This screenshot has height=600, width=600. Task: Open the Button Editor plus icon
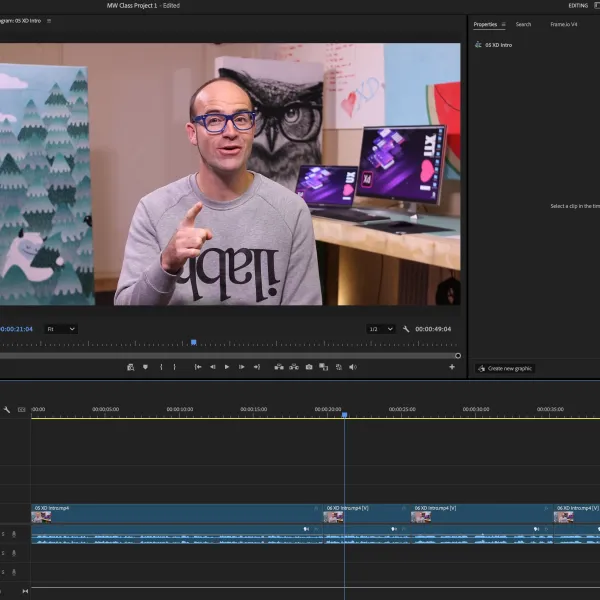[x=452, y=367]
